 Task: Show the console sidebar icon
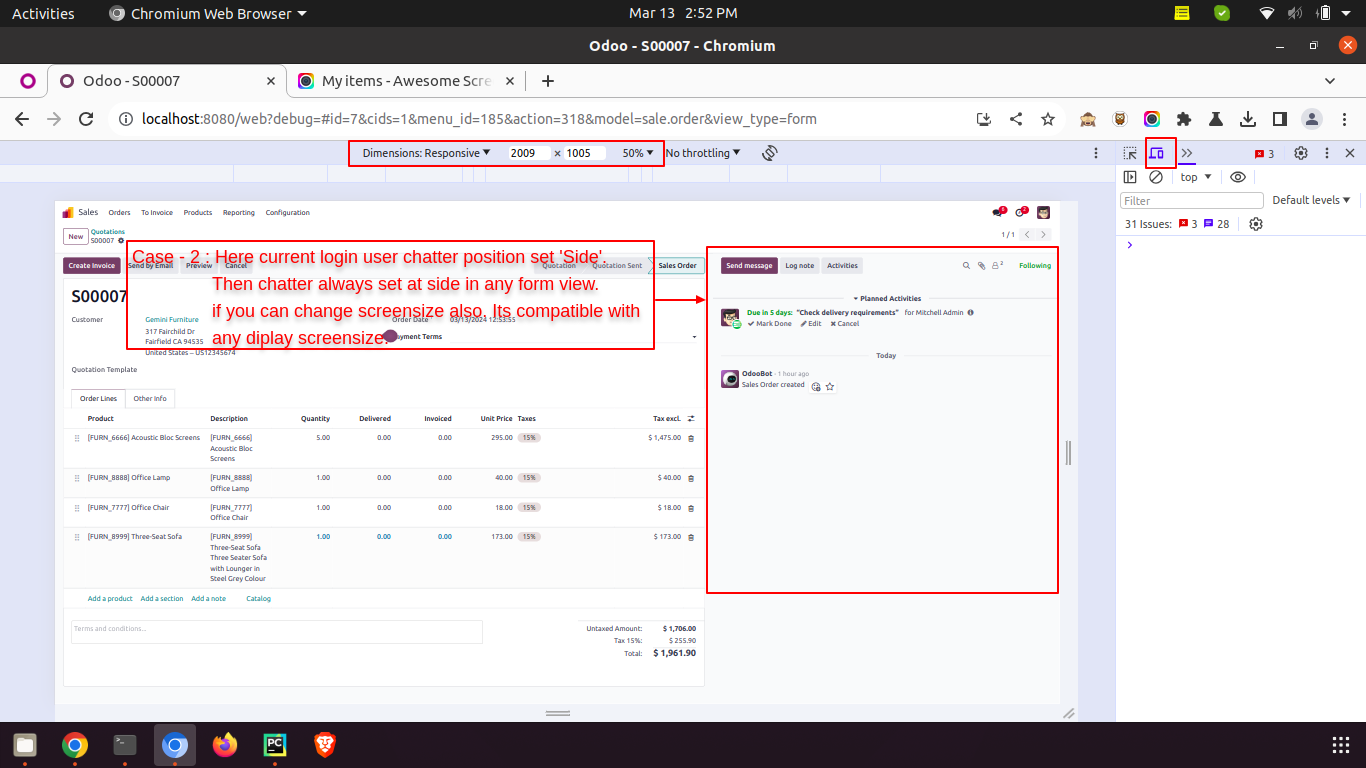[1130, 177]
